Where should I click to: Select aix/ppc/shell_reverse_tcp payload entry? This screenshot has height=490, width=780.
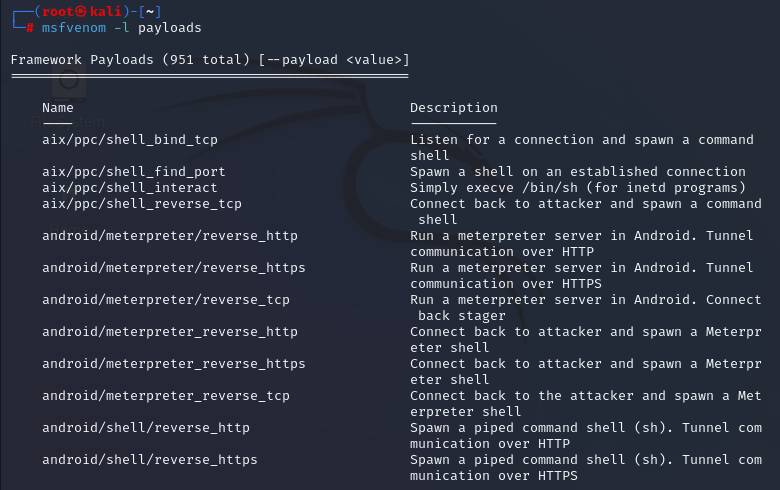coord(142,203)
